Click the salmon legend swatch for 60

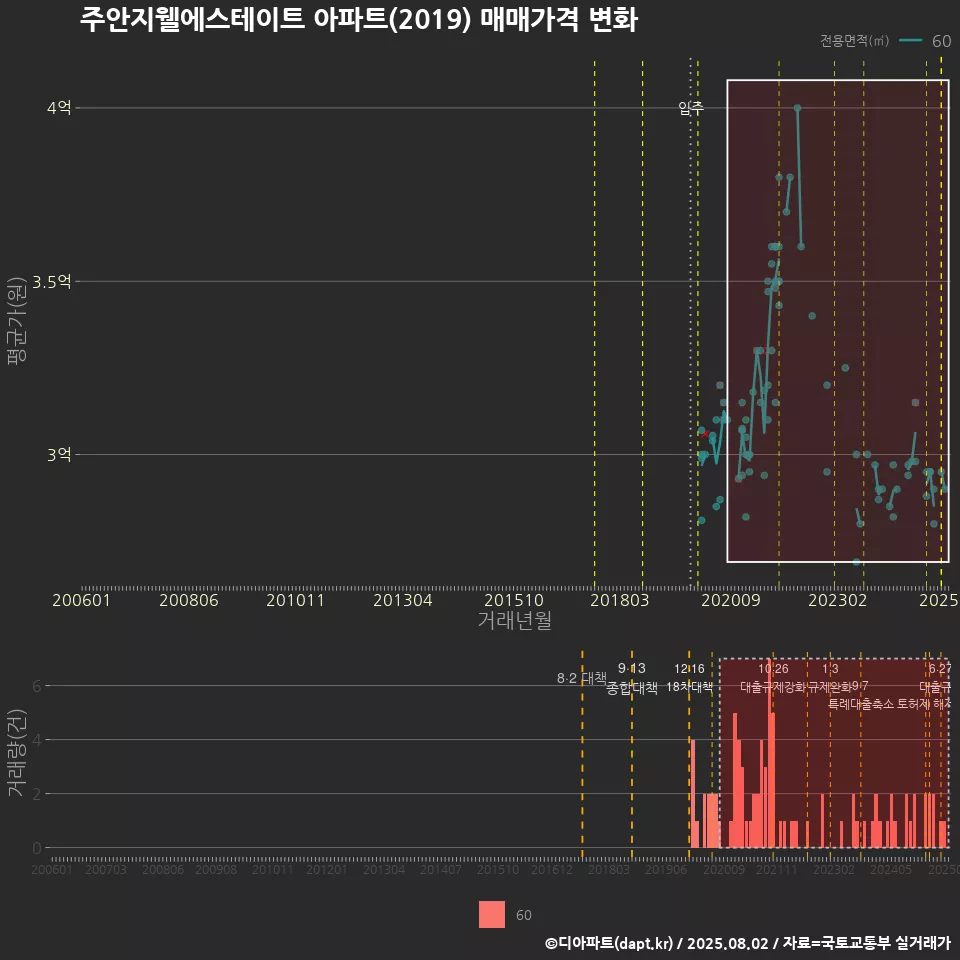pos(492,915)
